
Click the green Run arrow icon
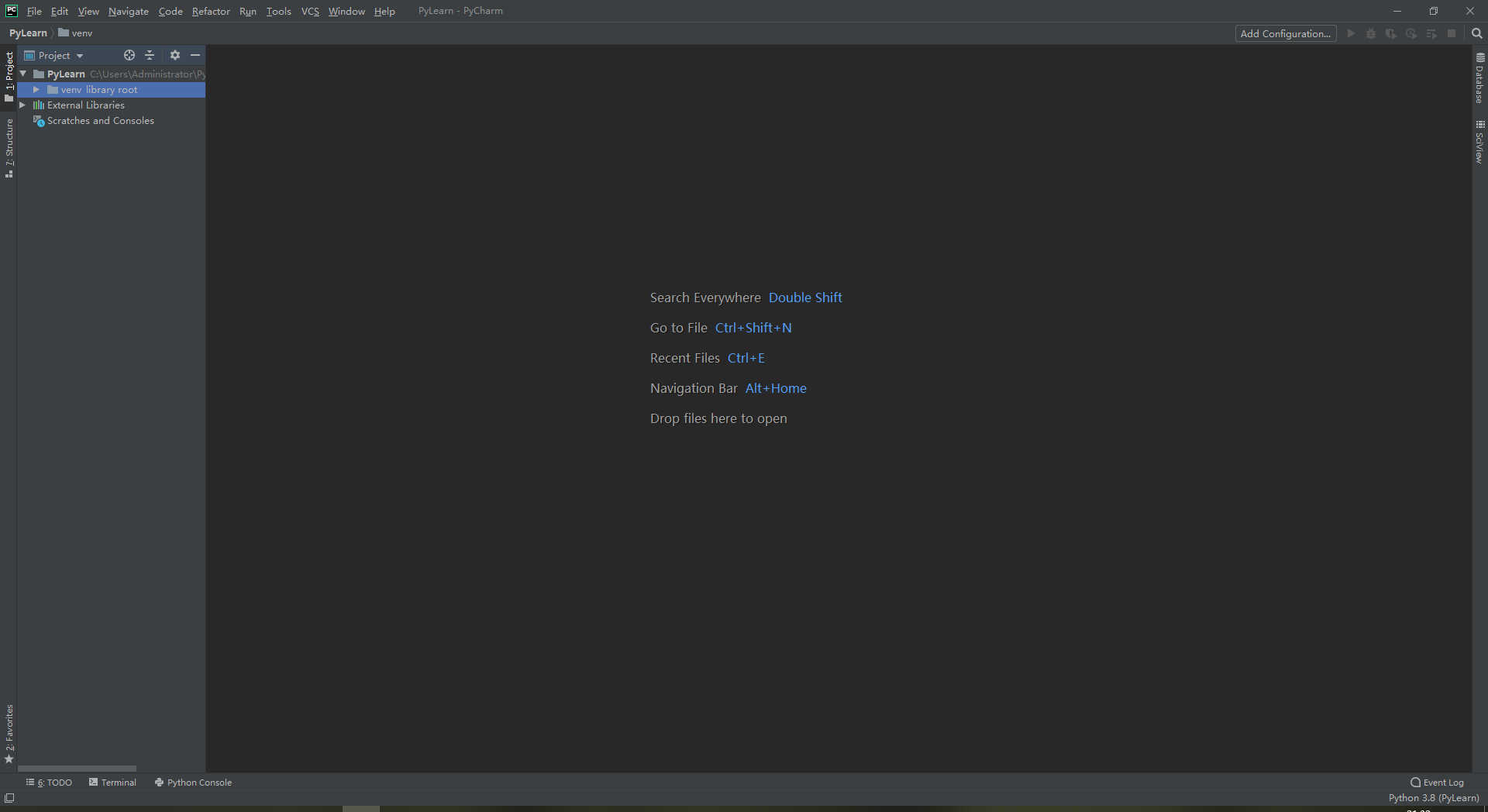click(1351, 33)
